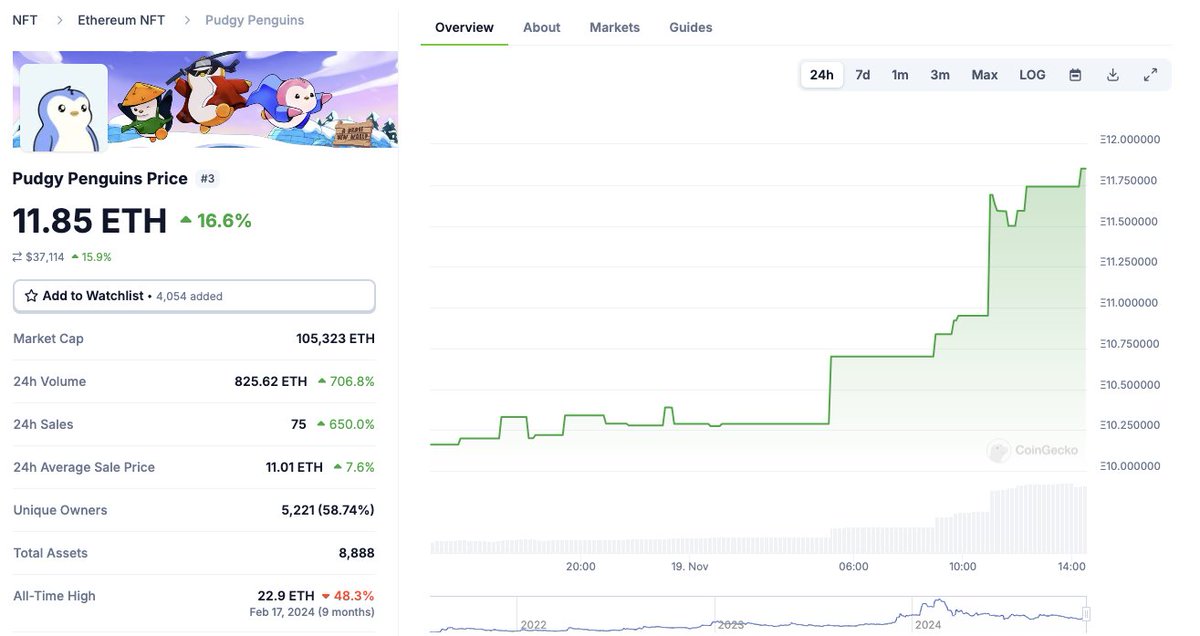Screen dimensions: 1200x636
Task: Click the NFT breadcrumb link
Action: 23,19
